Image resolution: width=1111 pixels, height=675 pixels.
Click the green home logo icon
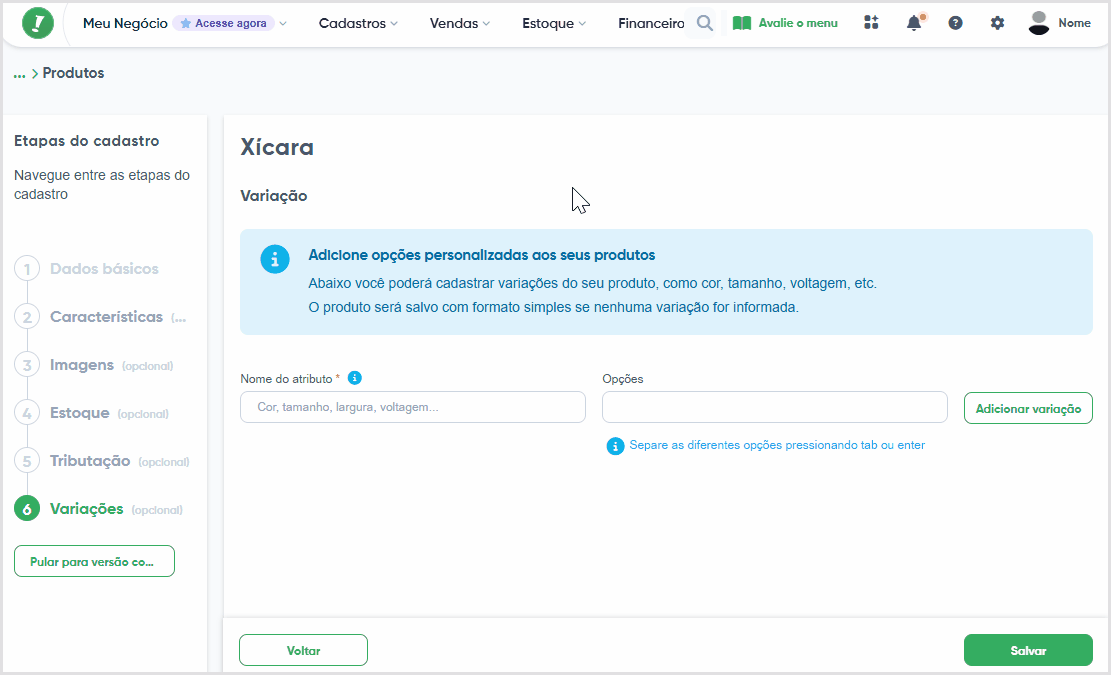pyautogui.click(x=38, y=23)
